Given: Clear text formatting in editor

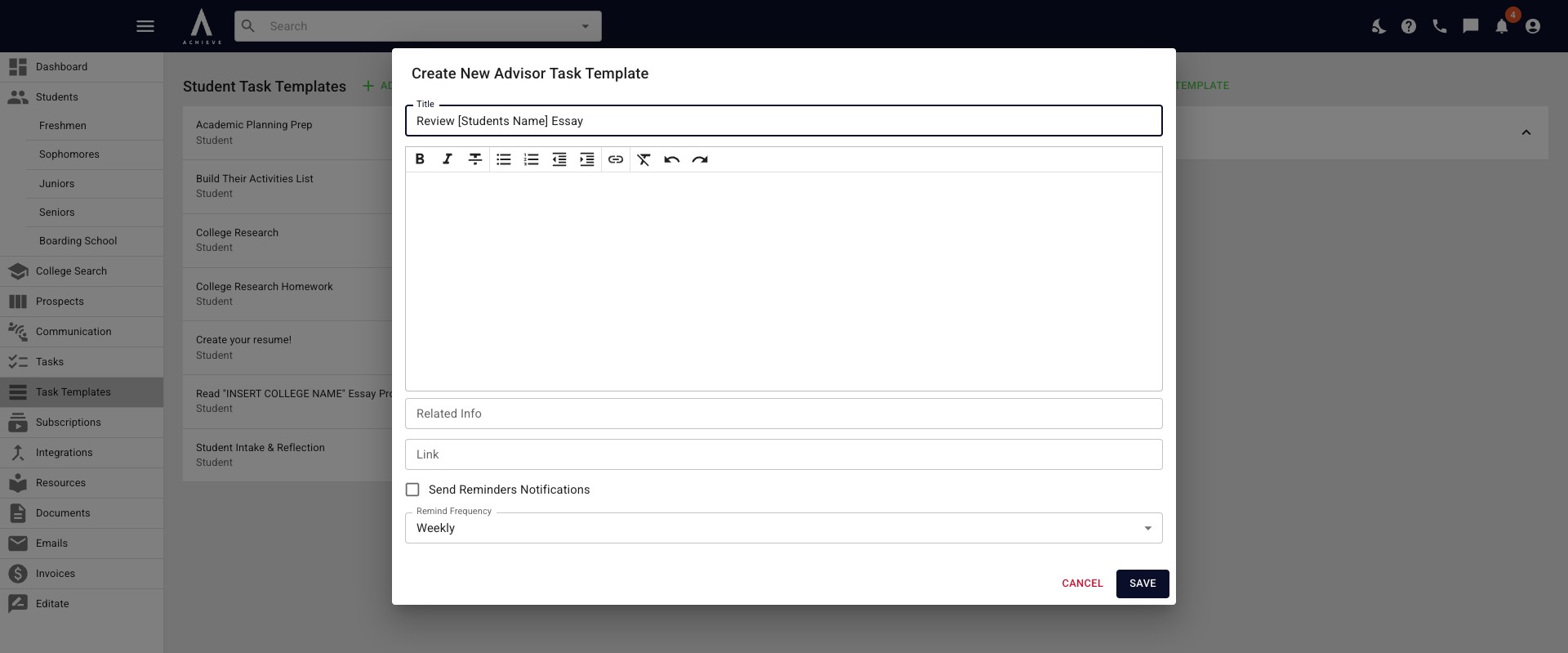Looking at the screenshot, I should (x=644, y=159).
